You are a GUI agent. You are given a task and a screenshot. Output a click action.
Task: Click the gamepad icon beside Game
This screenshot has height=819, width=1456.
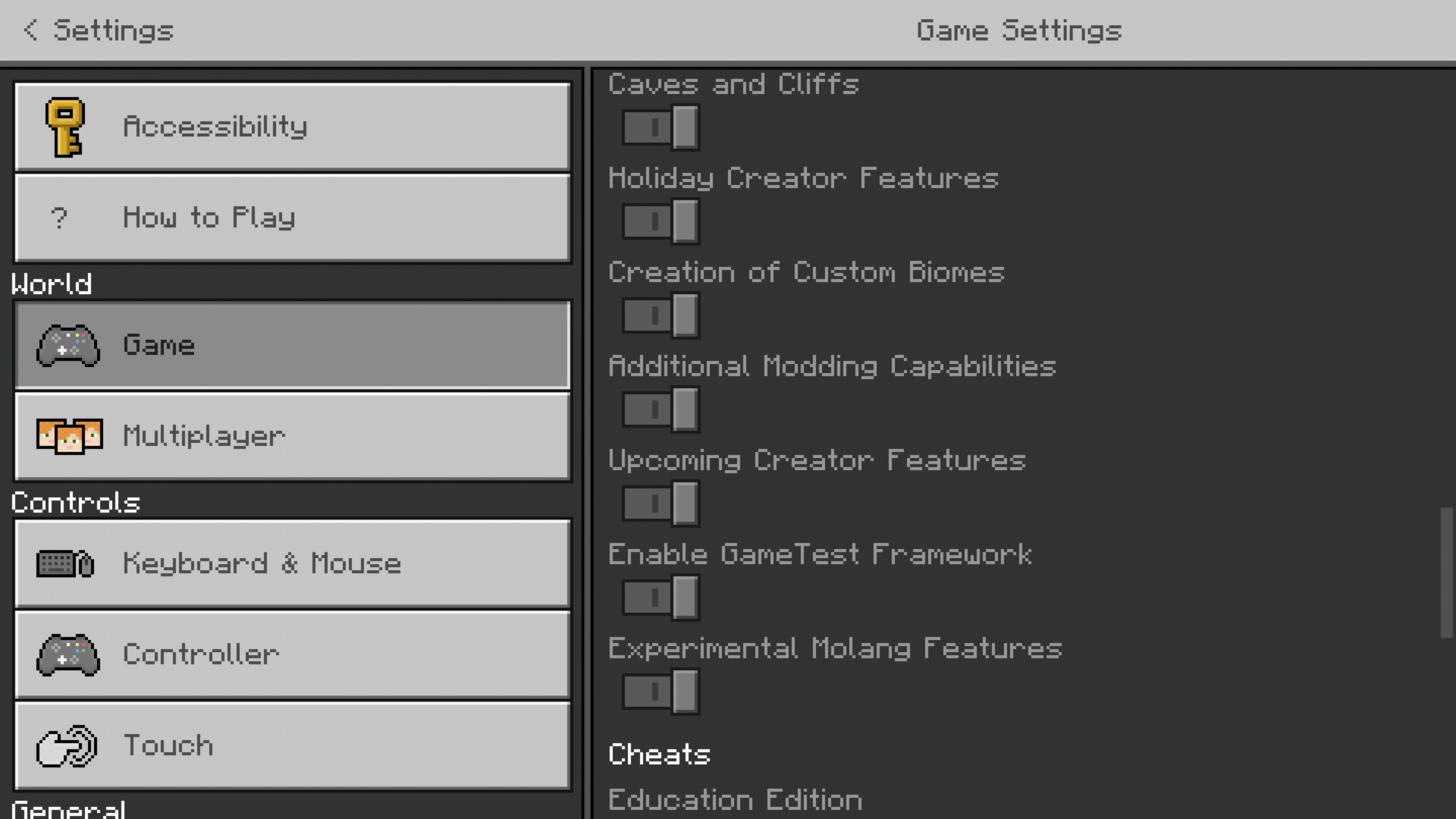pyautogui.click(x=68, y=346)
